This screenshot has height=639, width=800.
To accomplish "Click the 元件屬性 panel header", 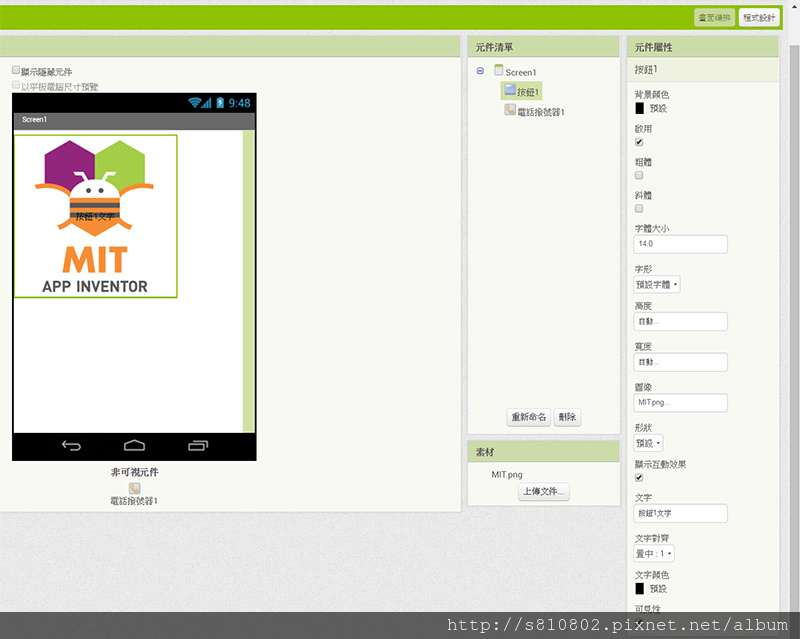I will tap(703, 47).
